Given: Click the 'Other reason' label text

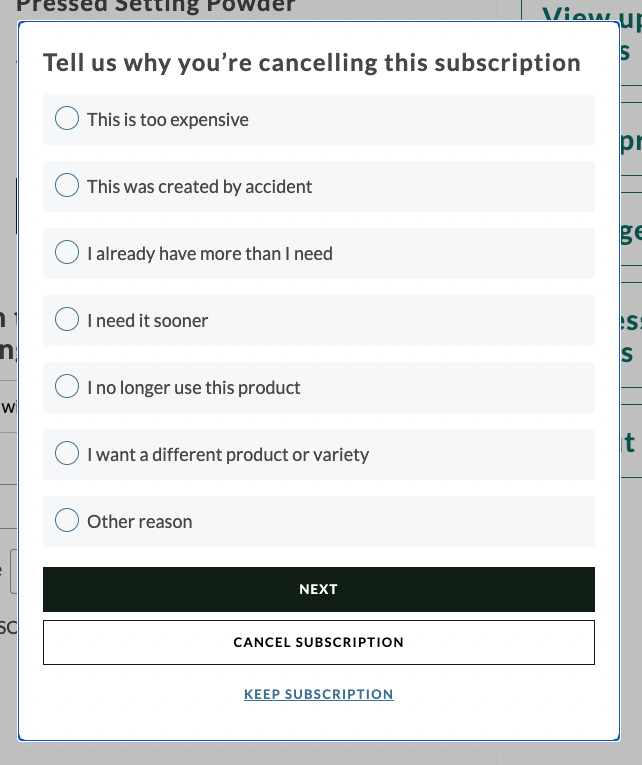Looking at the screenshot, I should (140, 522).
